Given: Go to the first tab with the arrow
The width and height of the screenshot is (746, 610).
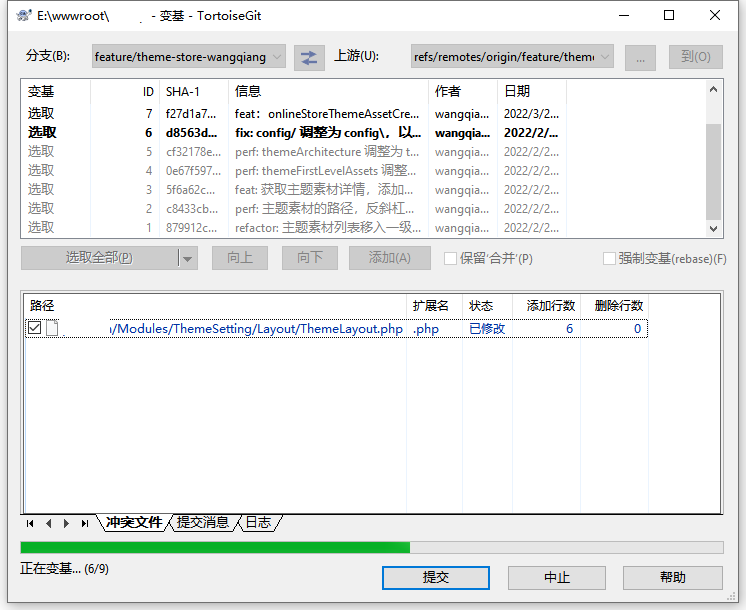Looking at the screenshot, I should click(30, 523).
